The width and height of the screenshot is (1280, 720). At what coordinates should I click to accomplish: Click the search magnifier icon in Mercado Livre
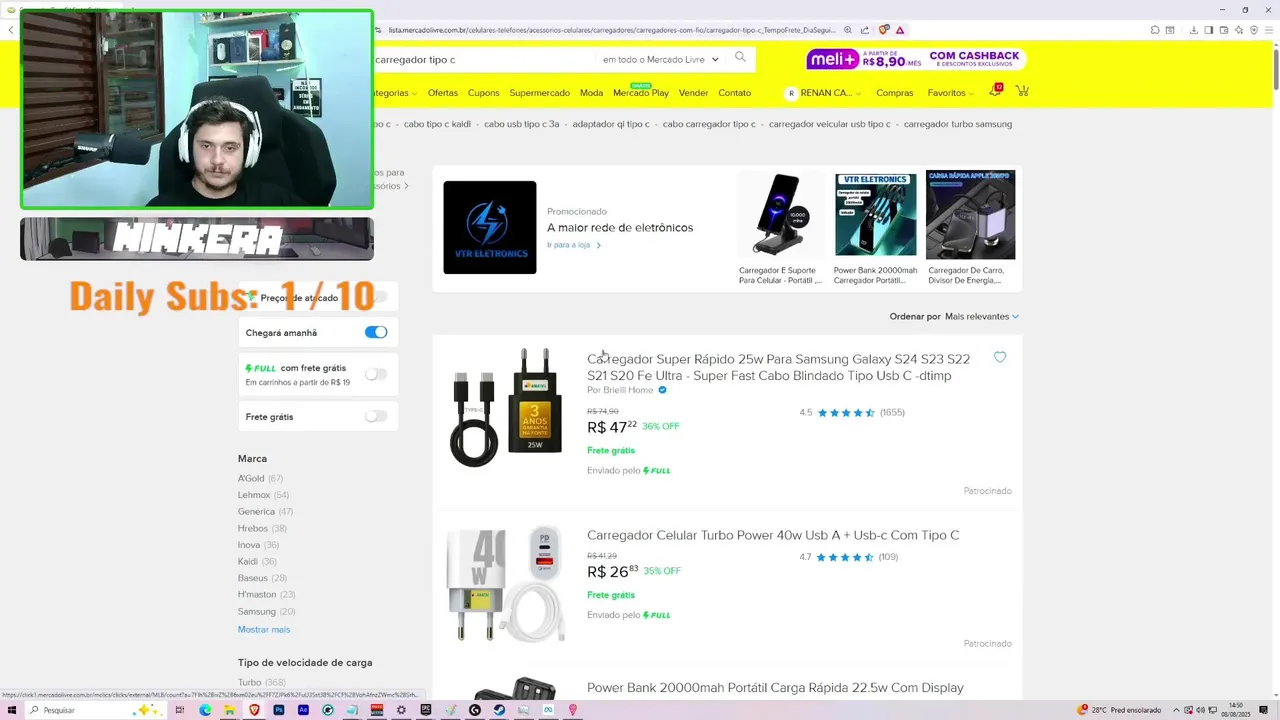[740, 57]
